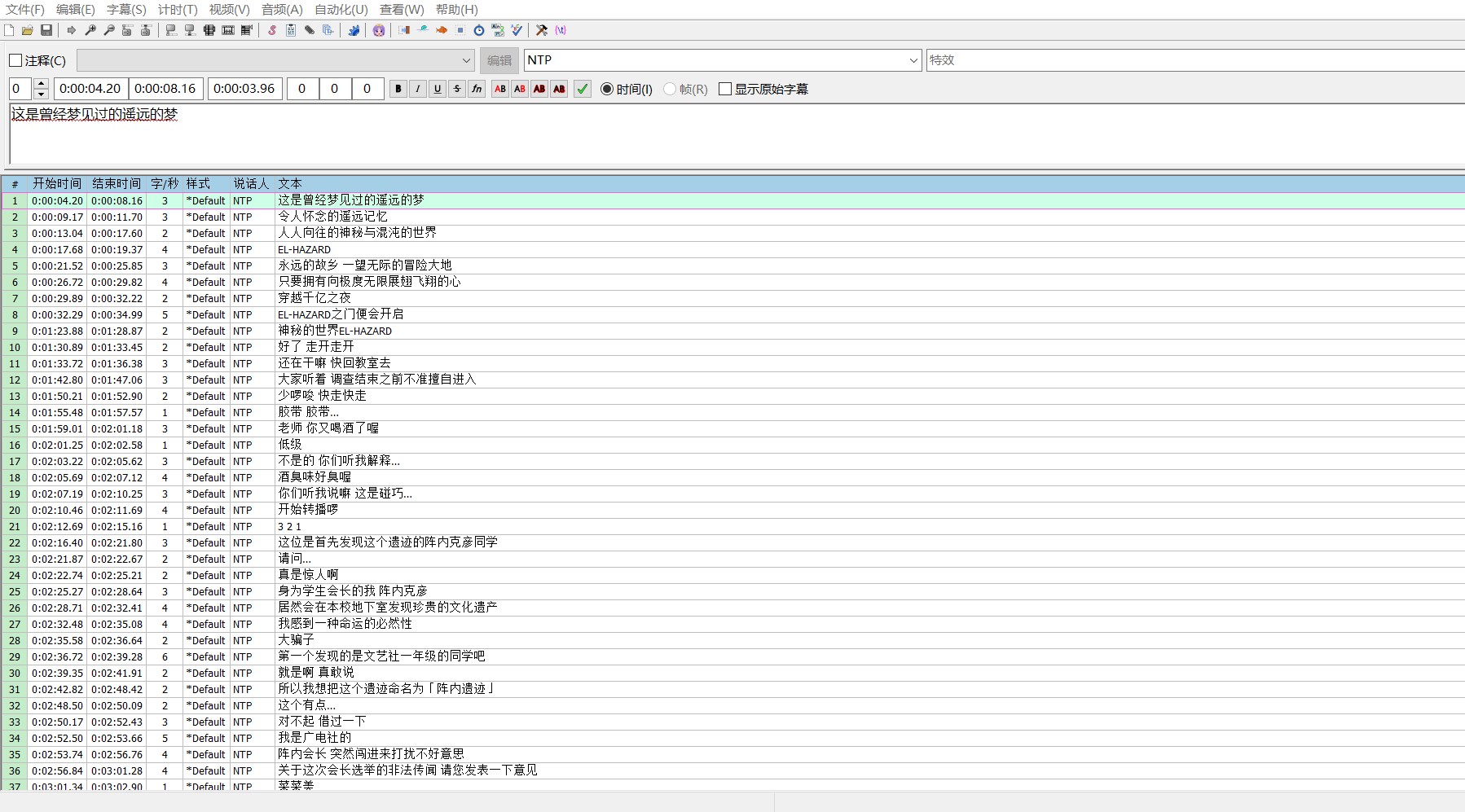The image size is (1465, 812).
Task: Save subtitles with the floppy disk icon
Action: tap(46, 30)
